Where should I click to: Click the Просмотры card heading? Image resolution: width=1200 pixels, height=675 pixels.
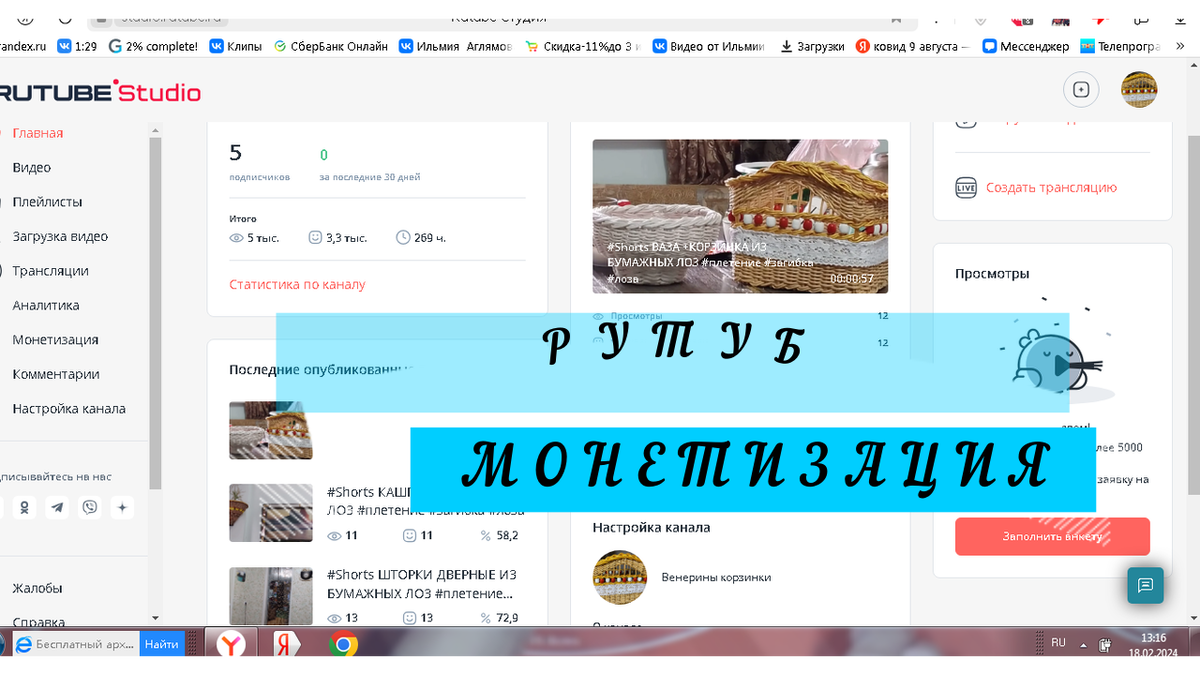[x=992, y=274]
